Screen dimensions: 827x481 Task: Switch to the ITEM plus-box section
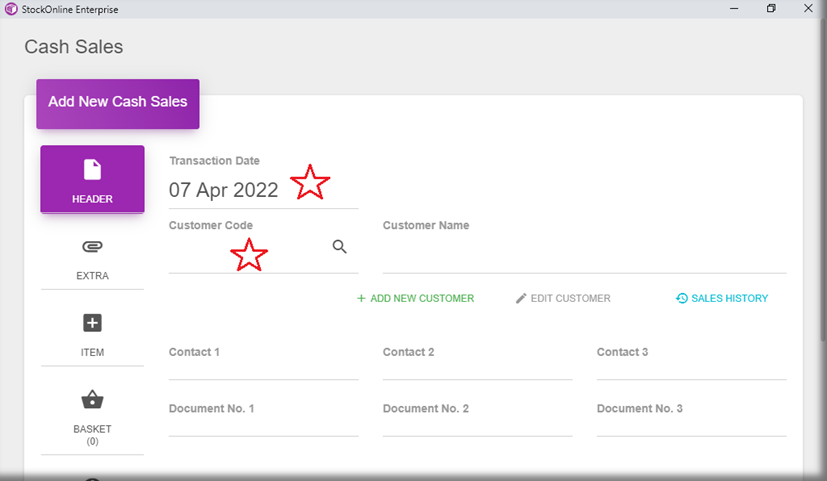92,334
